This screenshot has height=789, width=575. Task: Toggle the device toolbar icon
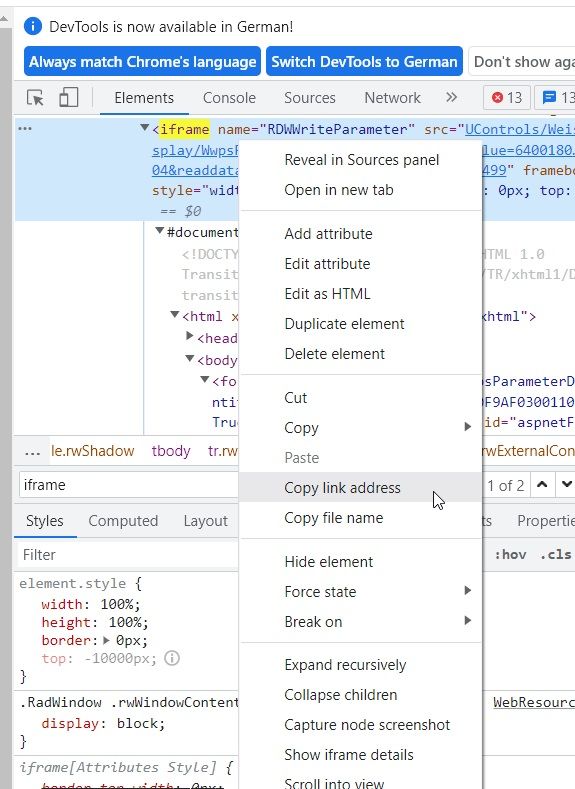(68, 98)
